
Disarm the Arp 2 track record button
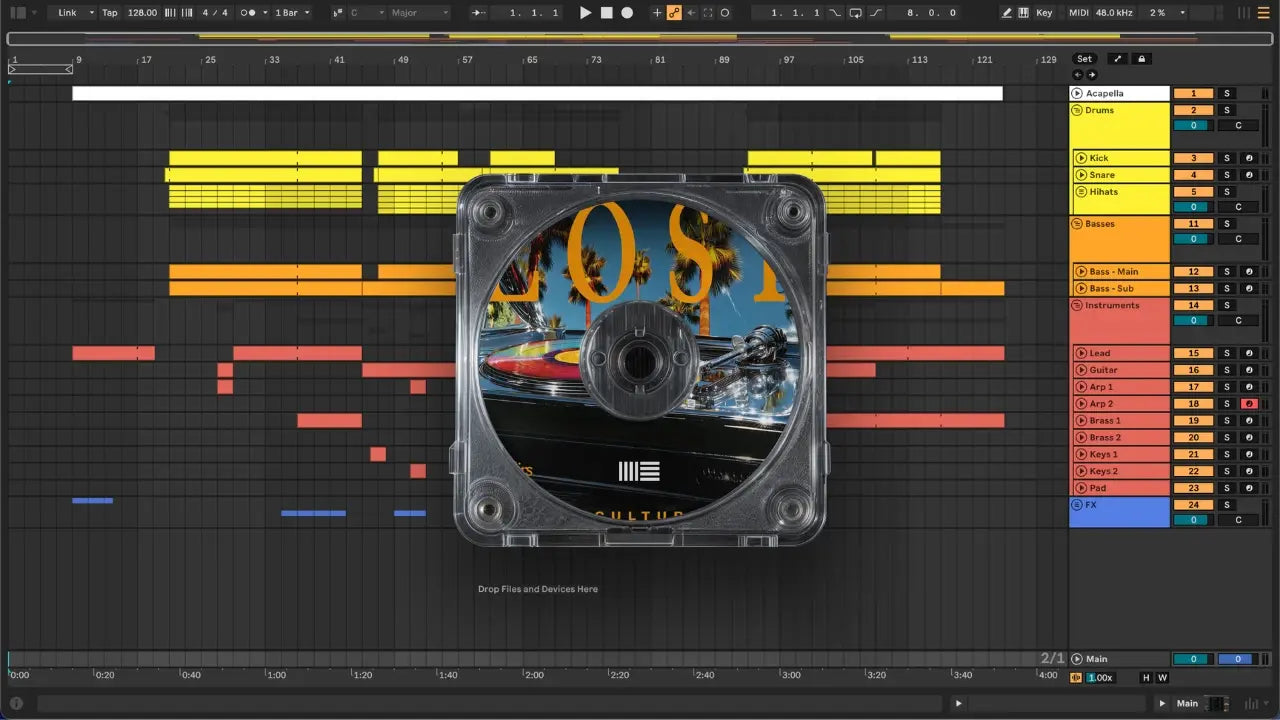coord(1249,404)
